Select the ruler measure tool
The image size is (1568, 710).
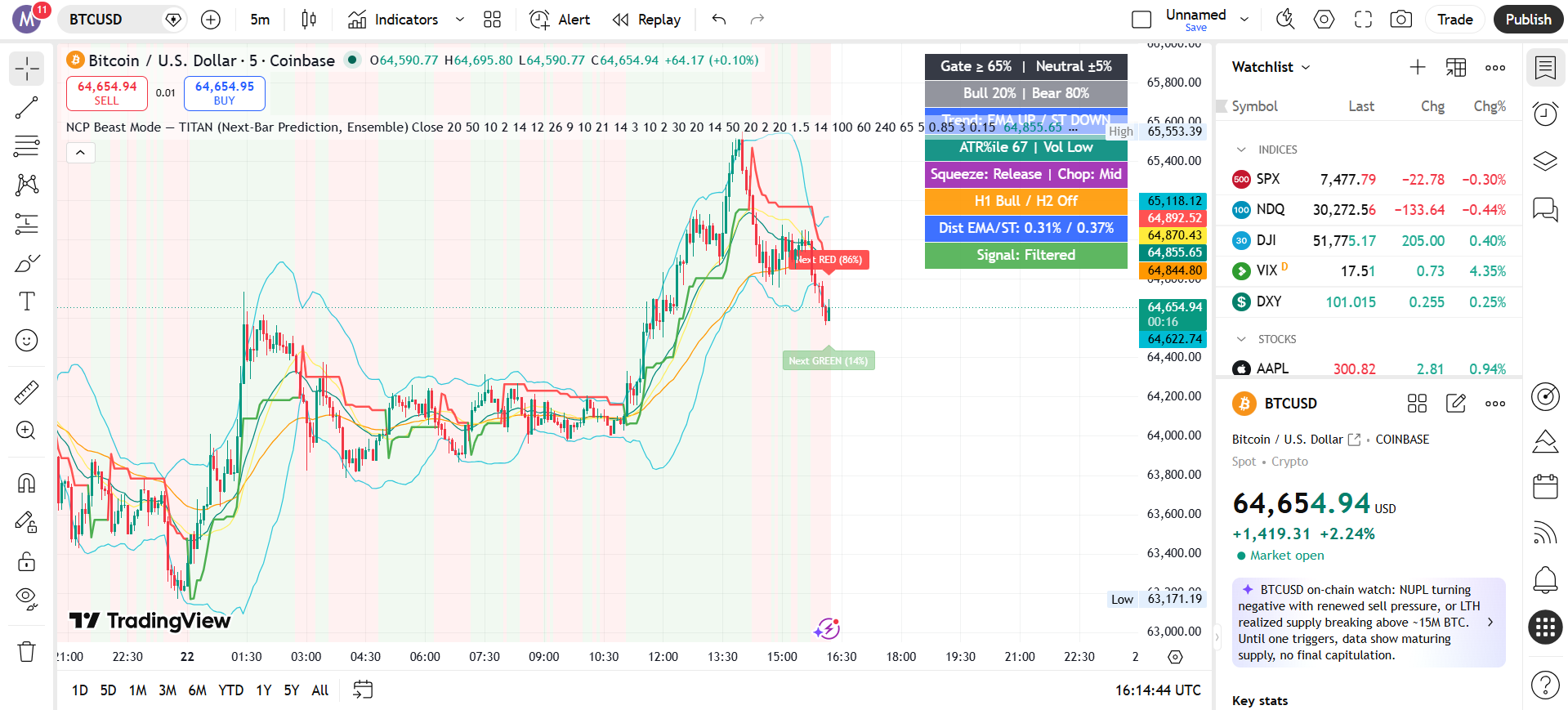(27, 393)
